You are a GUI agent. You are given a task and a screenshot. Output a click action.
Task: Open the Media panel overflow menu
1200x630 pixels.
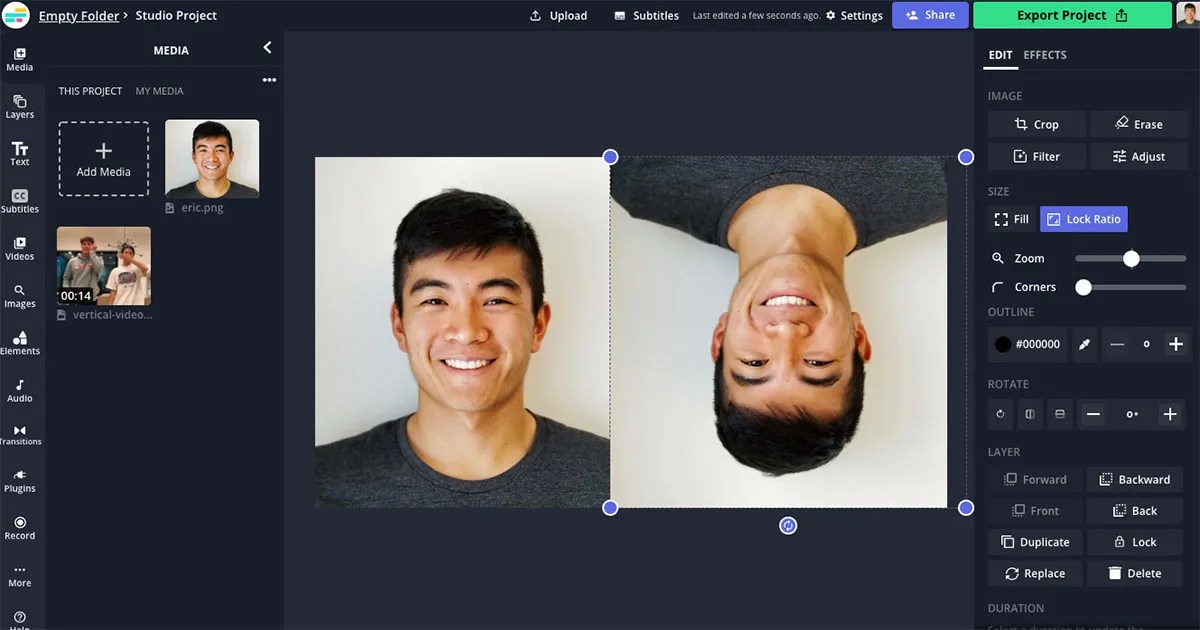pyautogui.click(x=268, y=79)
